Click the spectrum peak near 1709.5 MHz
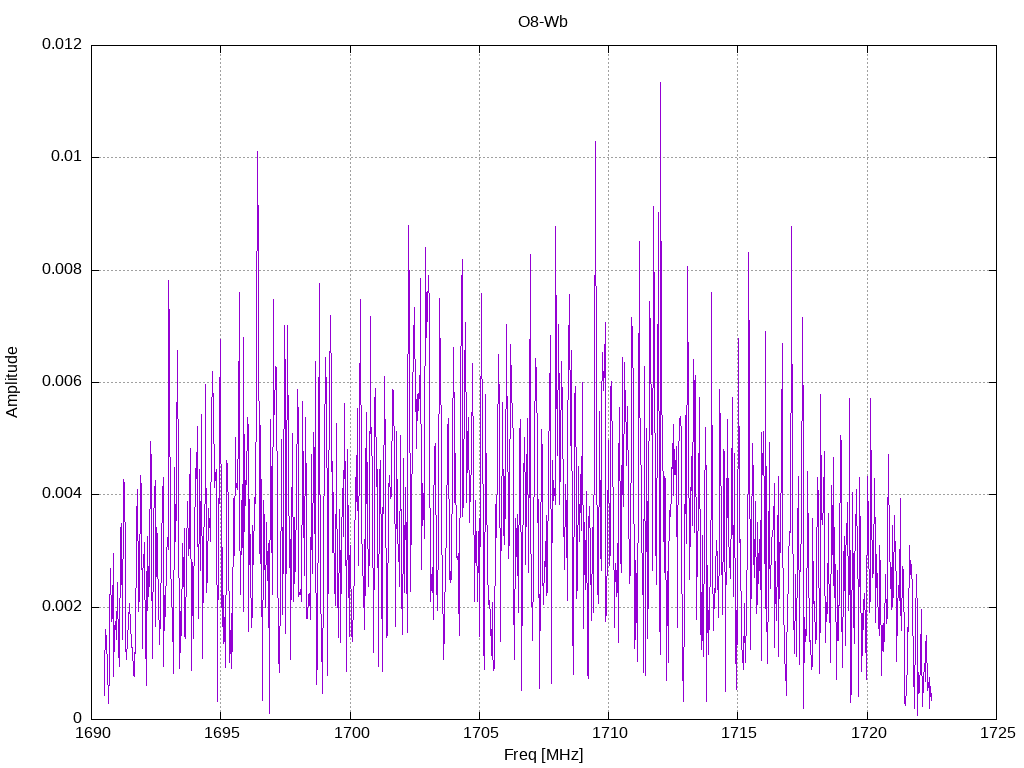This screenshot has height=768, width=1024. pyautogui.click(x=595, y=142)
